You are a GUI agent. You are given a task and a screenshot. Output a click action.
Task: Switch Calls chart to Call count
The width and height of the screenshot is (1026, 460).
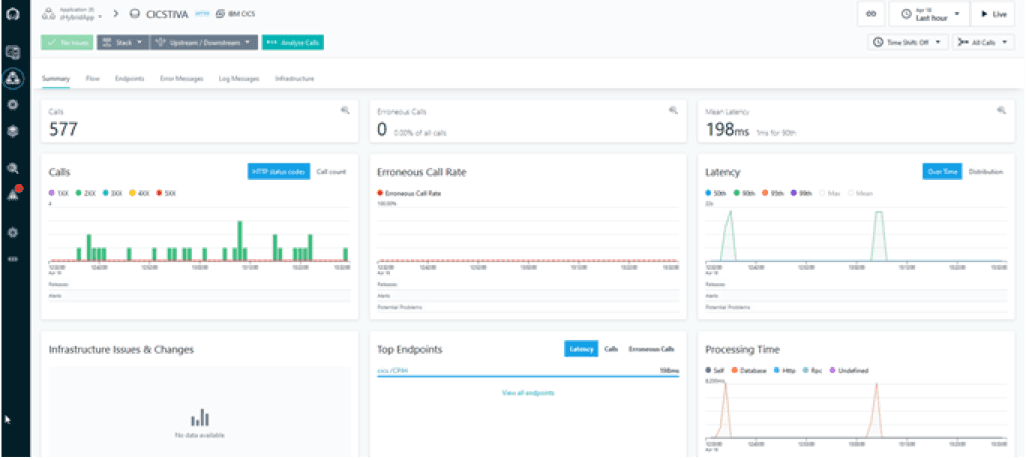pyautogui.click(x=331, y=172)
